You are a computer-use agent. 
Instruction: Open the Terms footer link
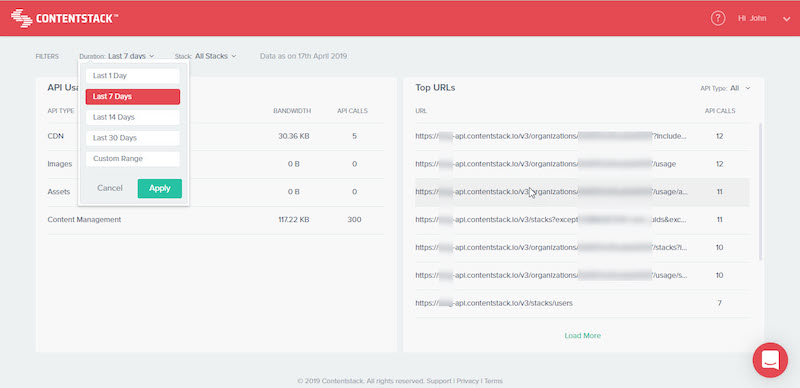pos(493,381)
